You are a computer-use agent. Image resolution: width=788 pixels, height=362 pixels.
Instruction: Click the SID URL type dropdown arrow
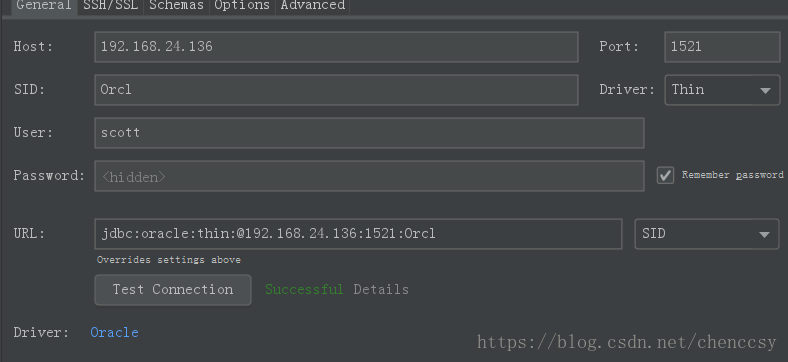coord(764,235)
